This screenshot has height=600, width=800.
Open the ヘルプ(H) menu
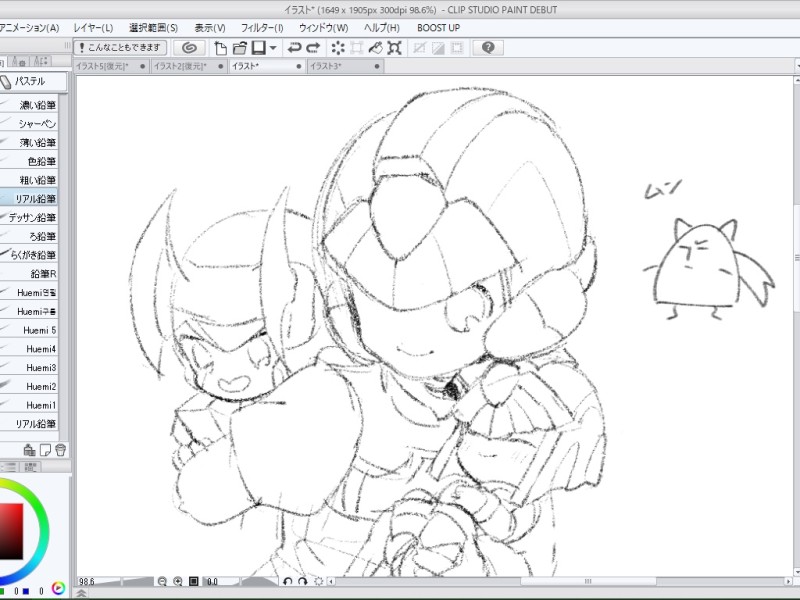382,28
